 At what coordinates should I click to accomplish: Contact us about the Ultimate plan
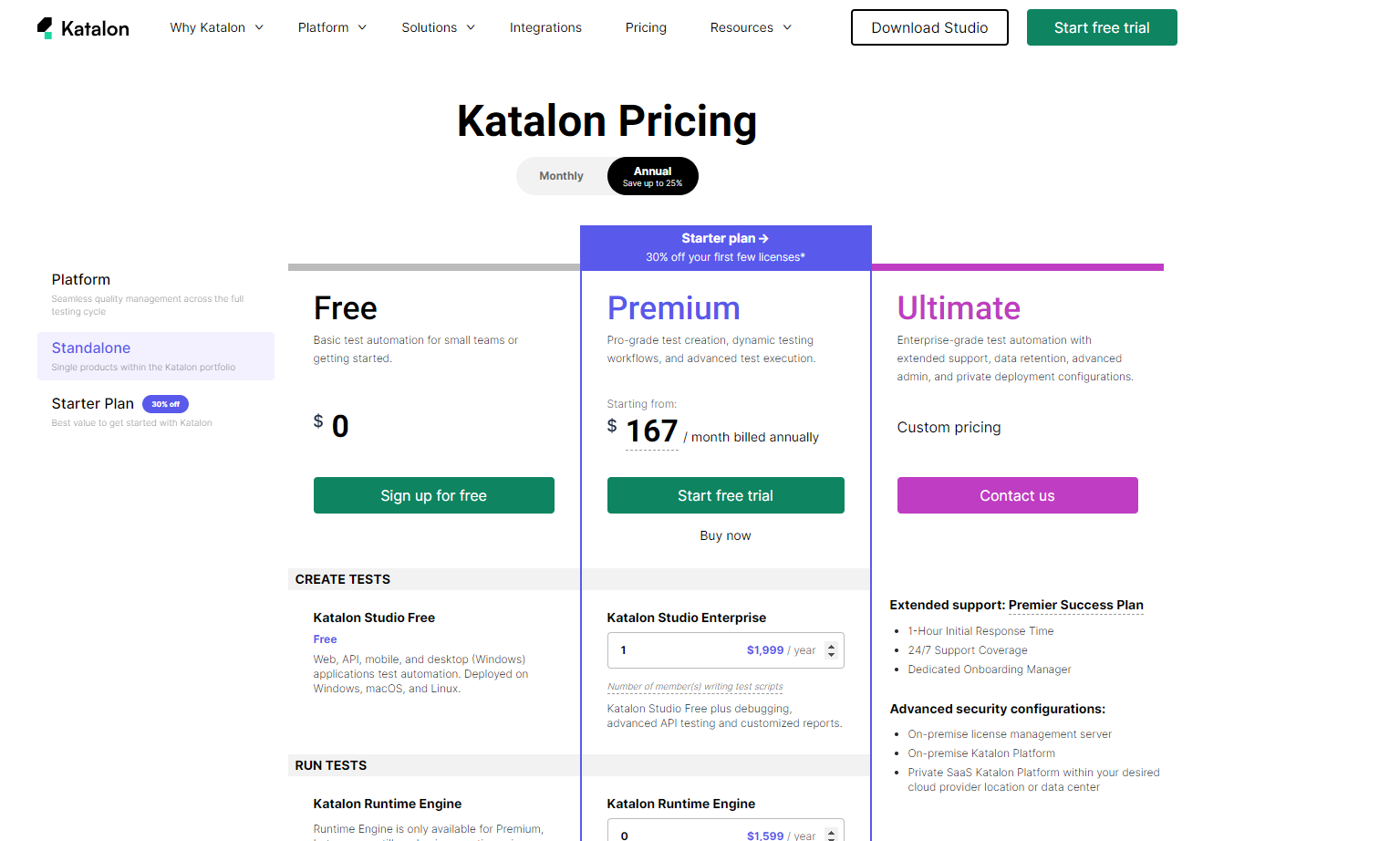(1017, 495)
